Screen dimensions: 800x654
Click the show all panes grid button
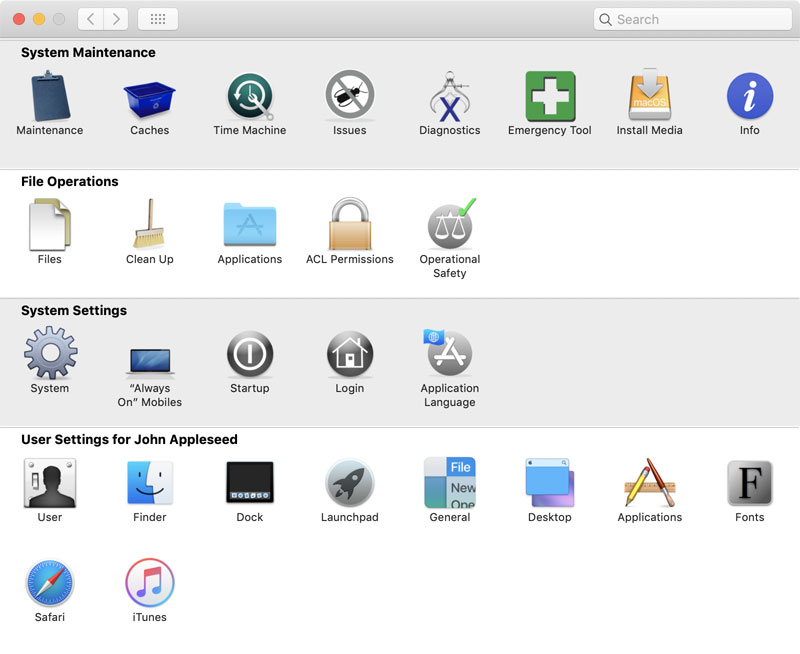158,19
